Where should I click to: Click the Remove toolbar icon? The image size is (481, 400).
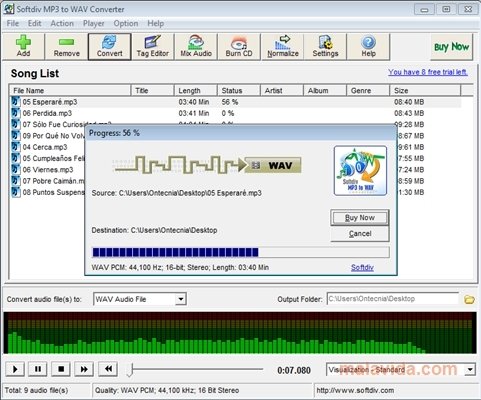(66, 47)
